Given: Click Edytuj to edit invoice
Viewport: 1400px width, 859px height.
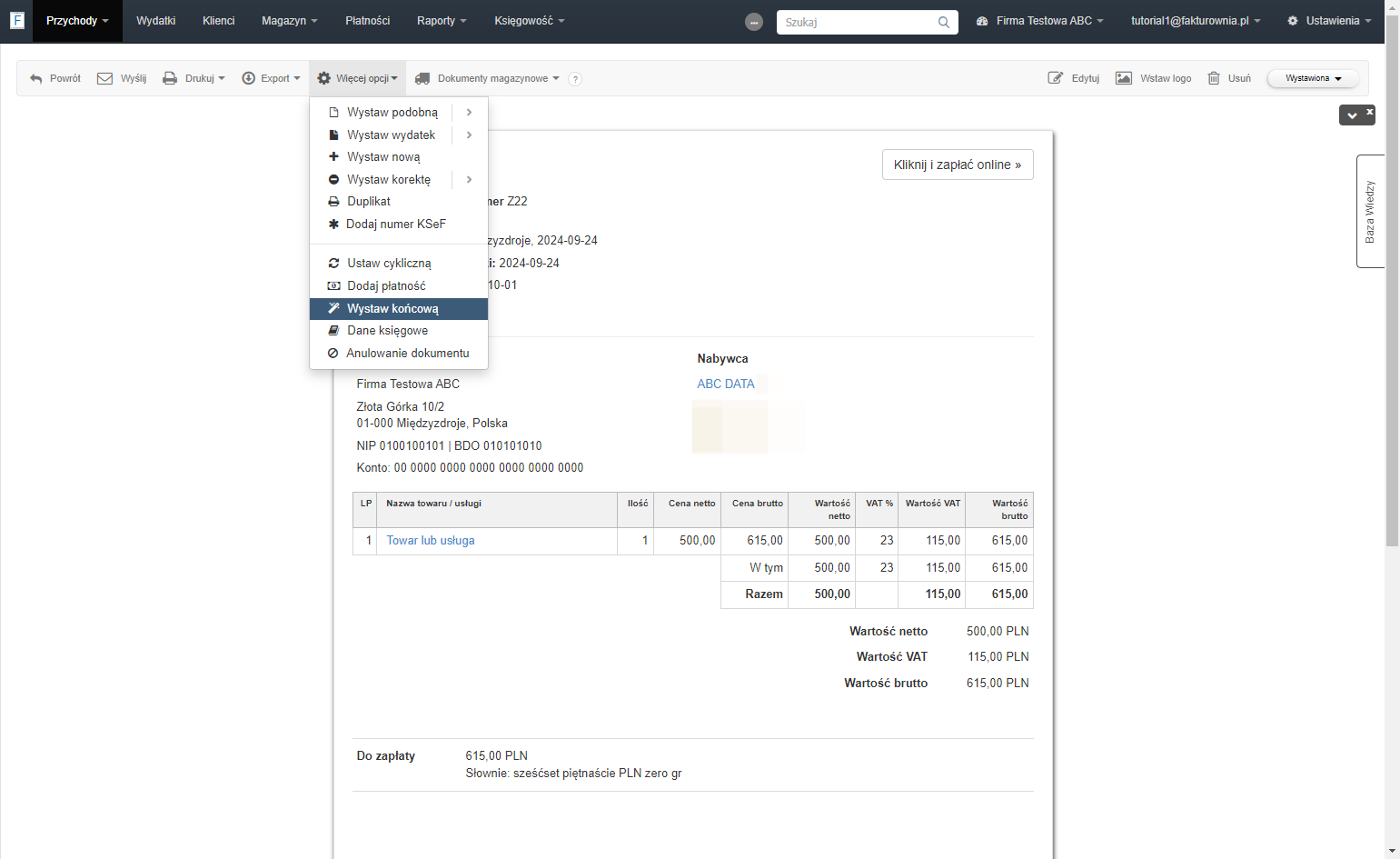Looking at the screenshot, I should pos(1074,78).
